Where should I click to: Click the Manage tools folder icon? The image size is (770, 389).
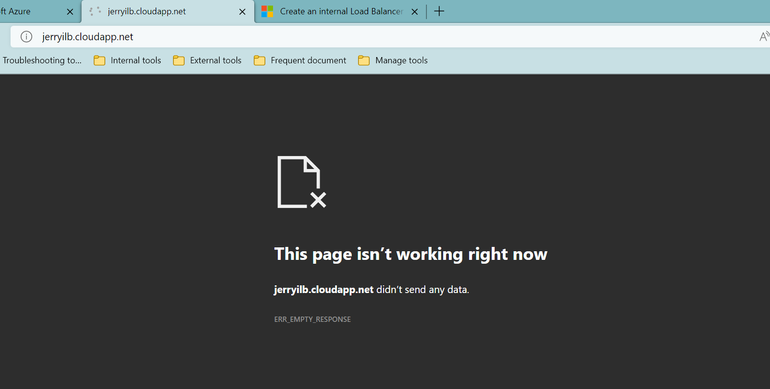(364, 60)
